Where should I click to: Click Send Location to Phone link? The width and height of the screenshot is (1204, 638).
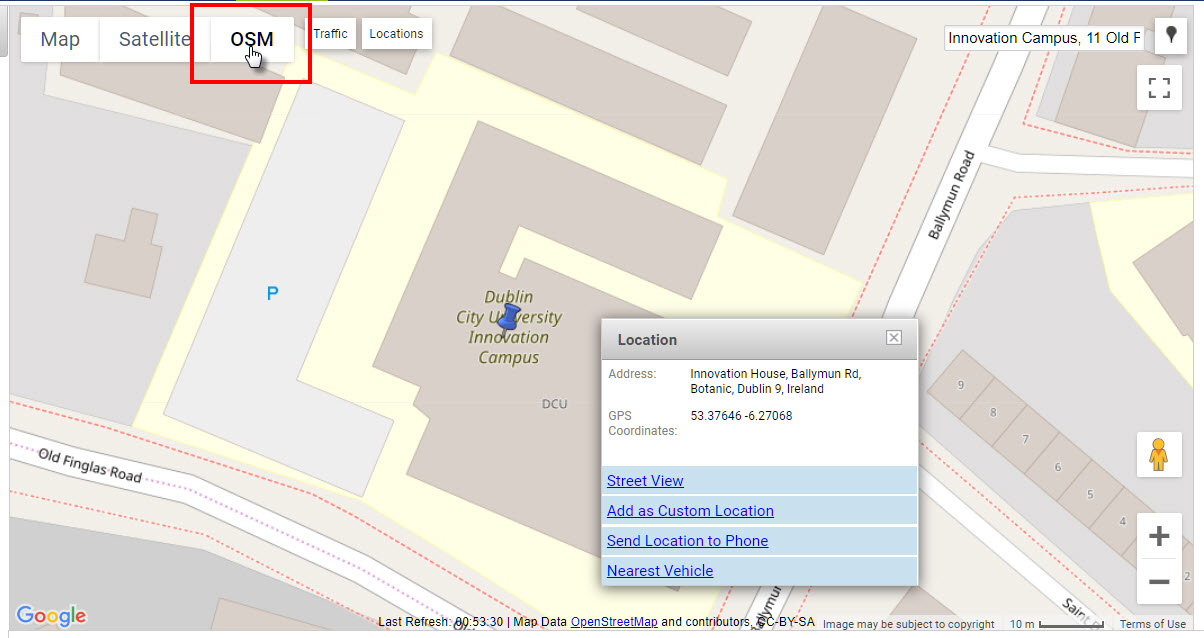(687, 541)
